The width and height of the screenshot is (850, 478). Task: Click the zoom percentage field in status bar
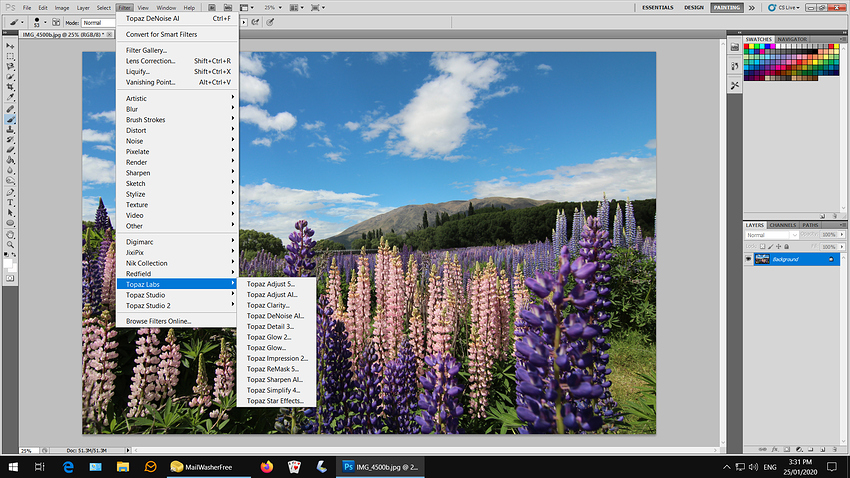coord(28,451)
